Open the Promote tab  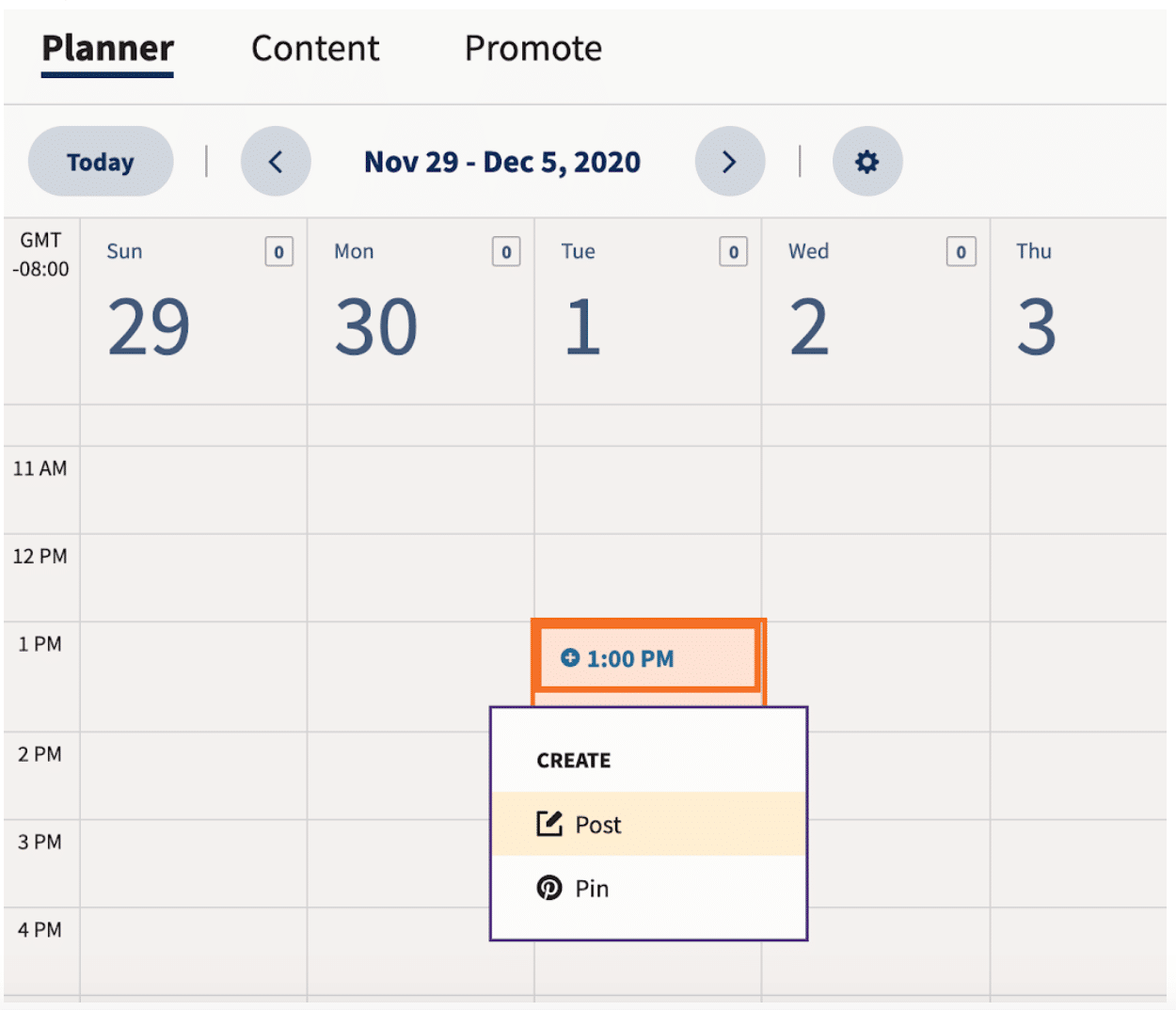point(533,49)
